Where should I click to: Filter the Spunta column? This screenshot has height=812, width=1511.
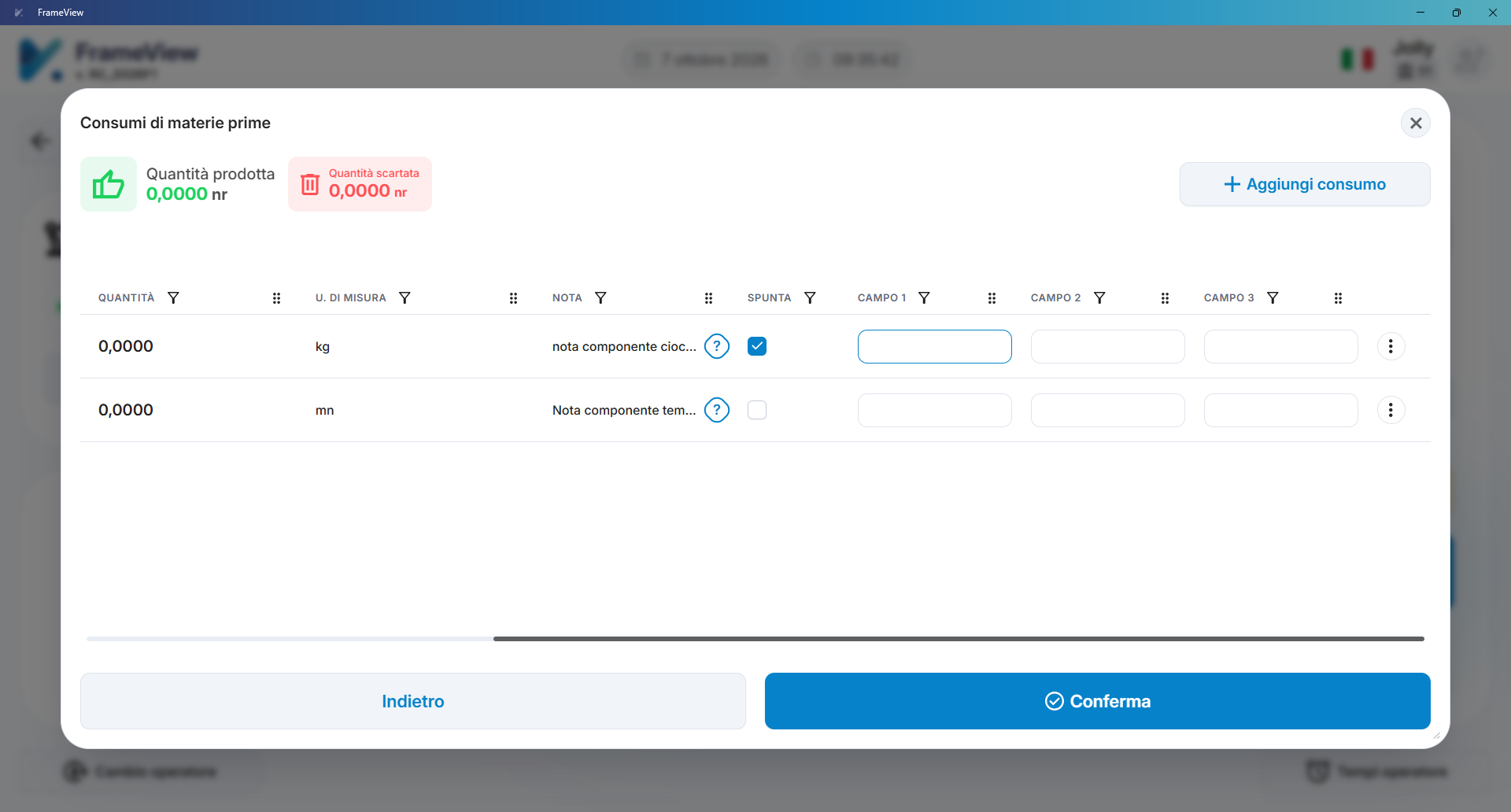tap(810, 298)
